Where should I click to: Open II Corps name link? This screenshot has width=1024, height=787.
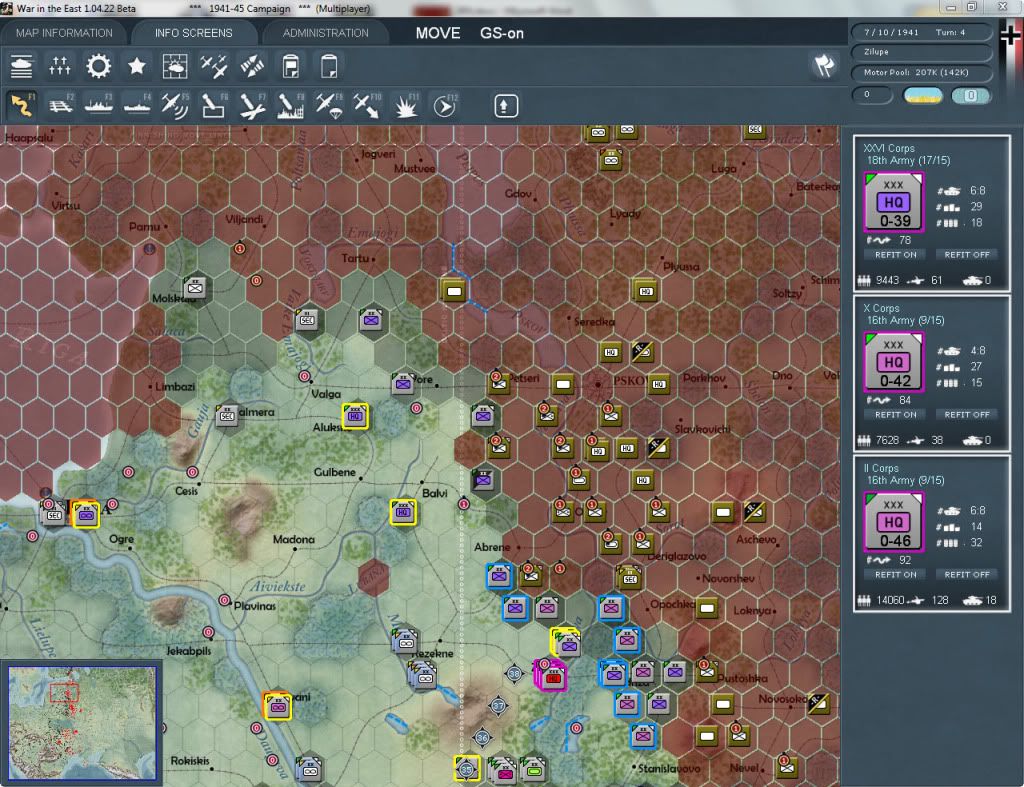tap(880, 468)
